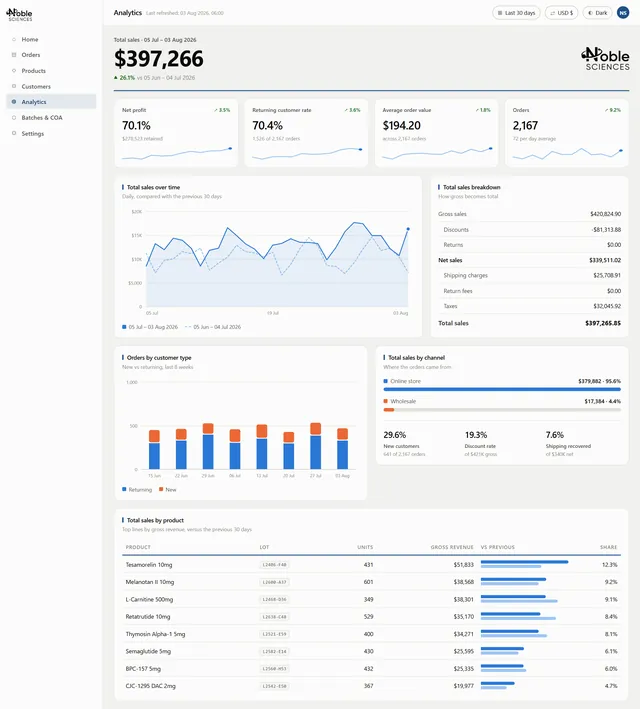Click the blue Online store color square
This screenshot has width=640, height=709.
(386, 381)
